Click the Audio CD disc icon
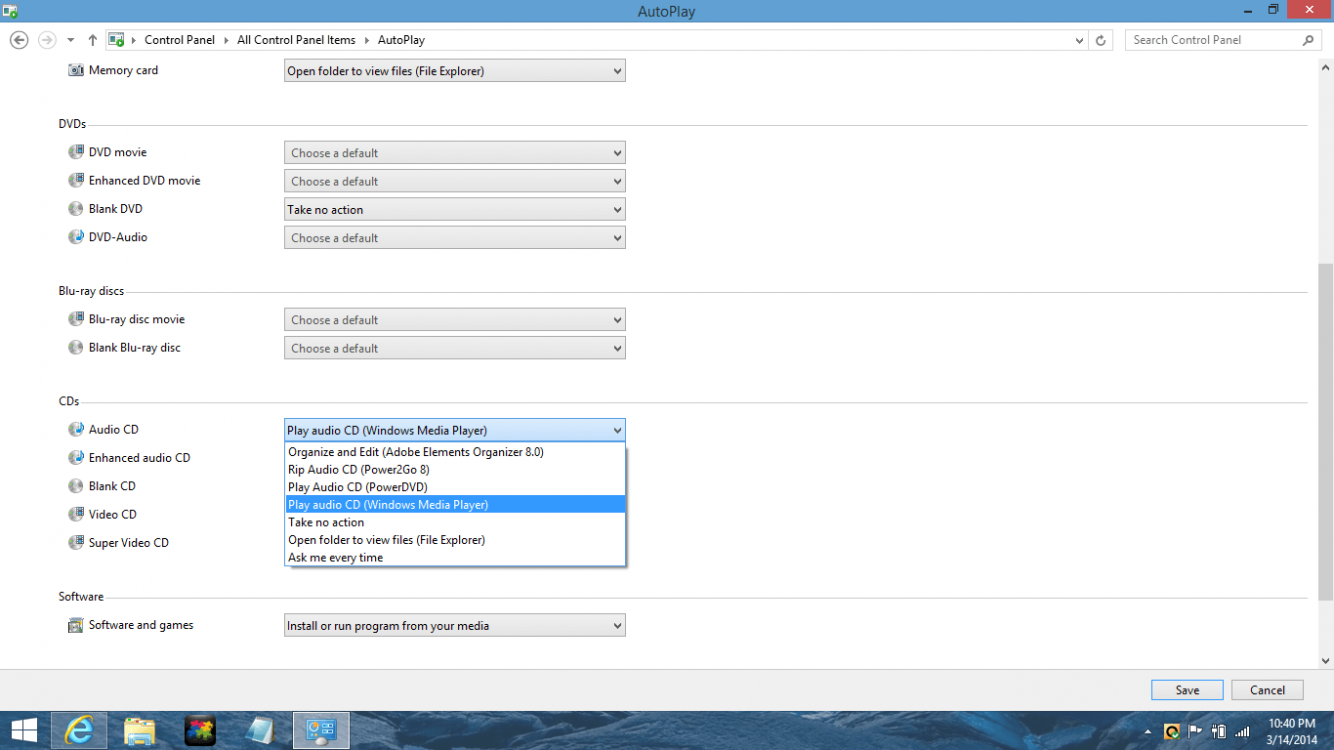Screen dimensions: 1334x750 click(x=76, y=430)
